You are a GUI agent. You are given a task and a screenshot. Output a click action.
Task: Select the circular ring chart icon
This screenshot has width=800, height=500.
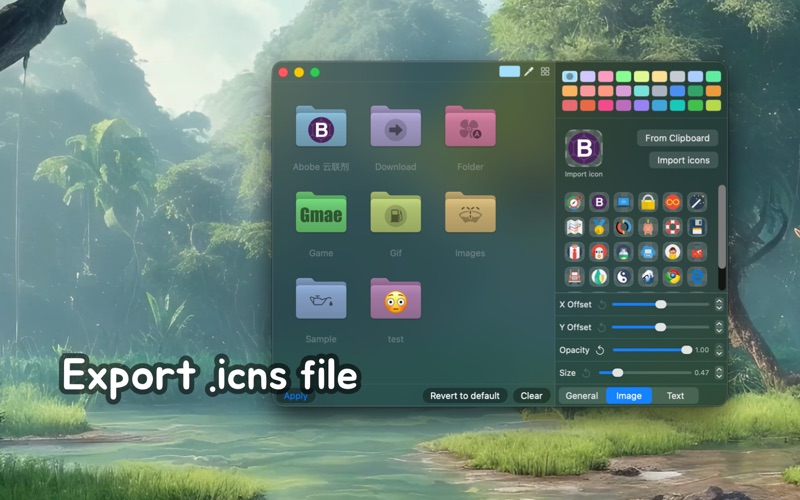(623, 227)
